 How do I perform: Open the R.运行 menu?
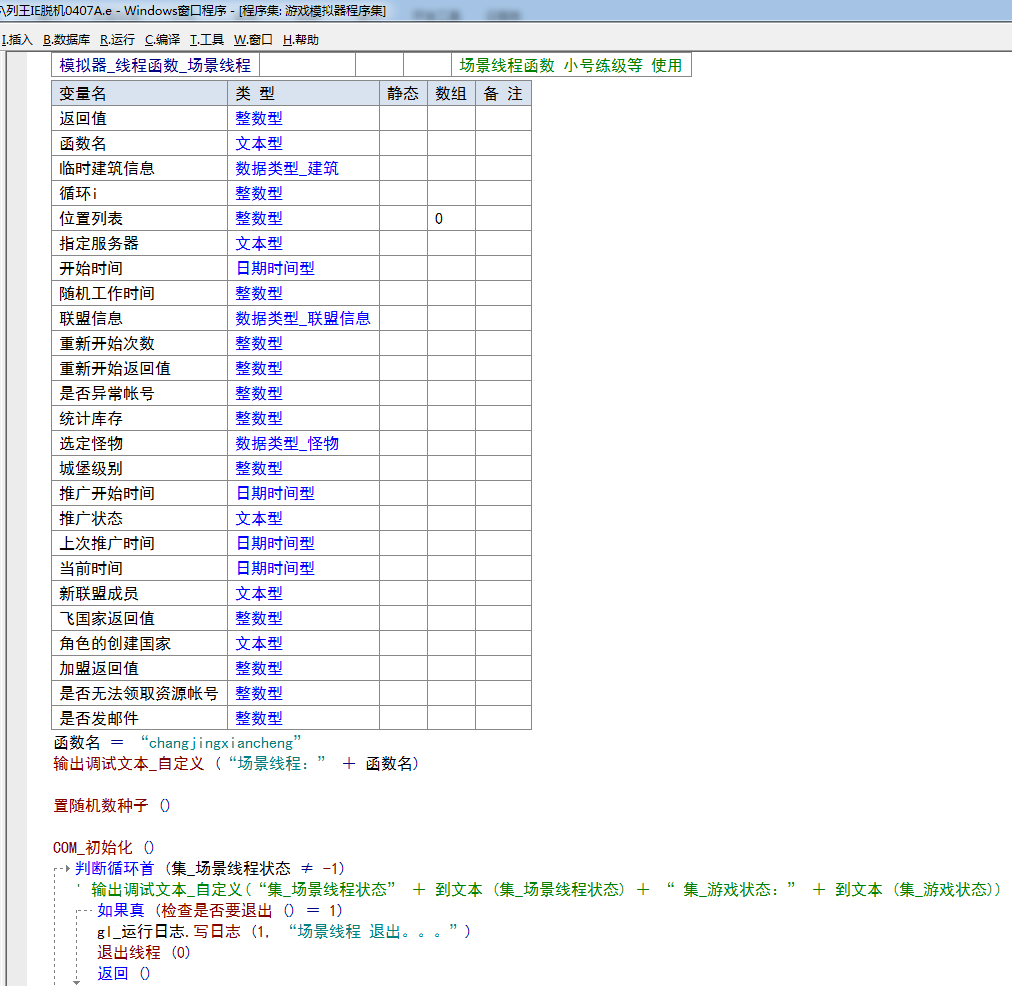(117, 40)
